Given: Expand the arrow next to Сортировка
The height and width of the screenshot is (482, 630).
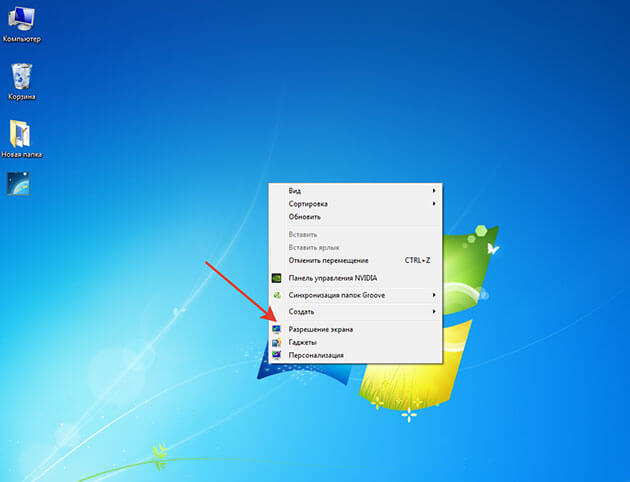Looking at the screenshot, I should click(x=434, y=204).
